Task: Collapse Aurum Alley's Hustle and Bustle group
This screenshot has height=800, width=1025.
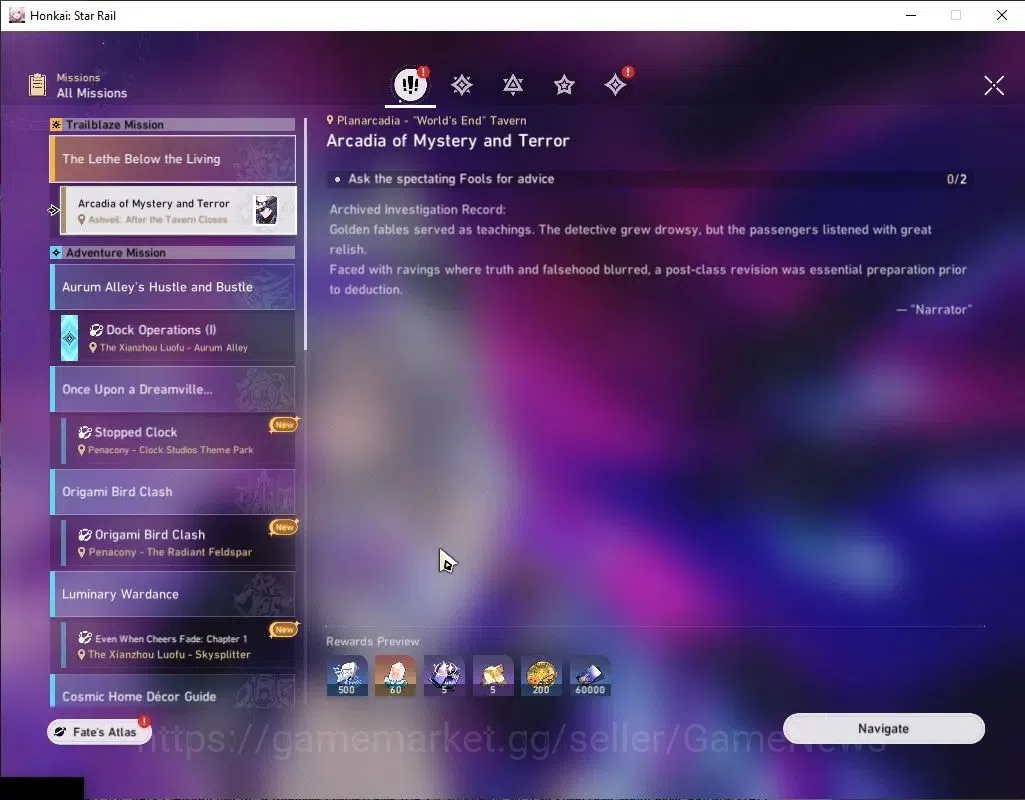Action: (173, 287)
